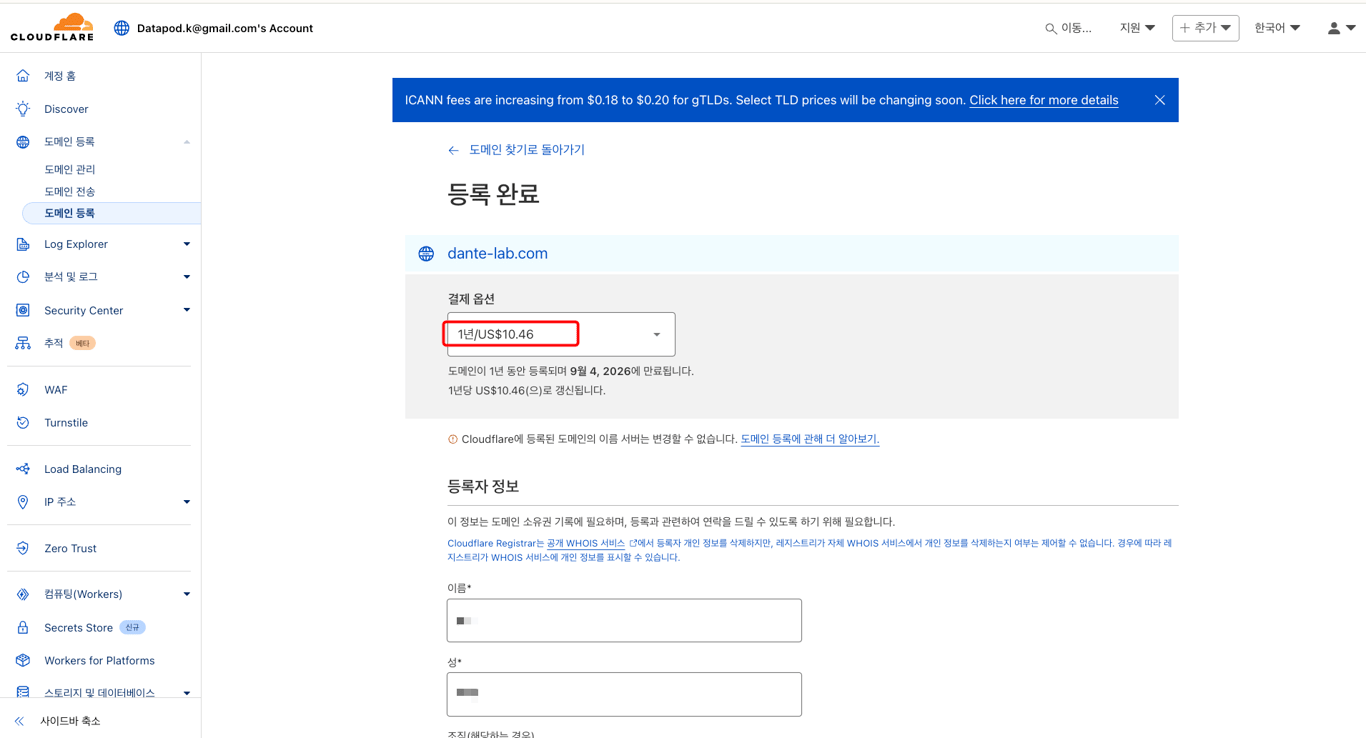This screenshot has width=1366, height=738.
Task: Click the Secrets Store lock icon
Action: [x=23, y=628]
